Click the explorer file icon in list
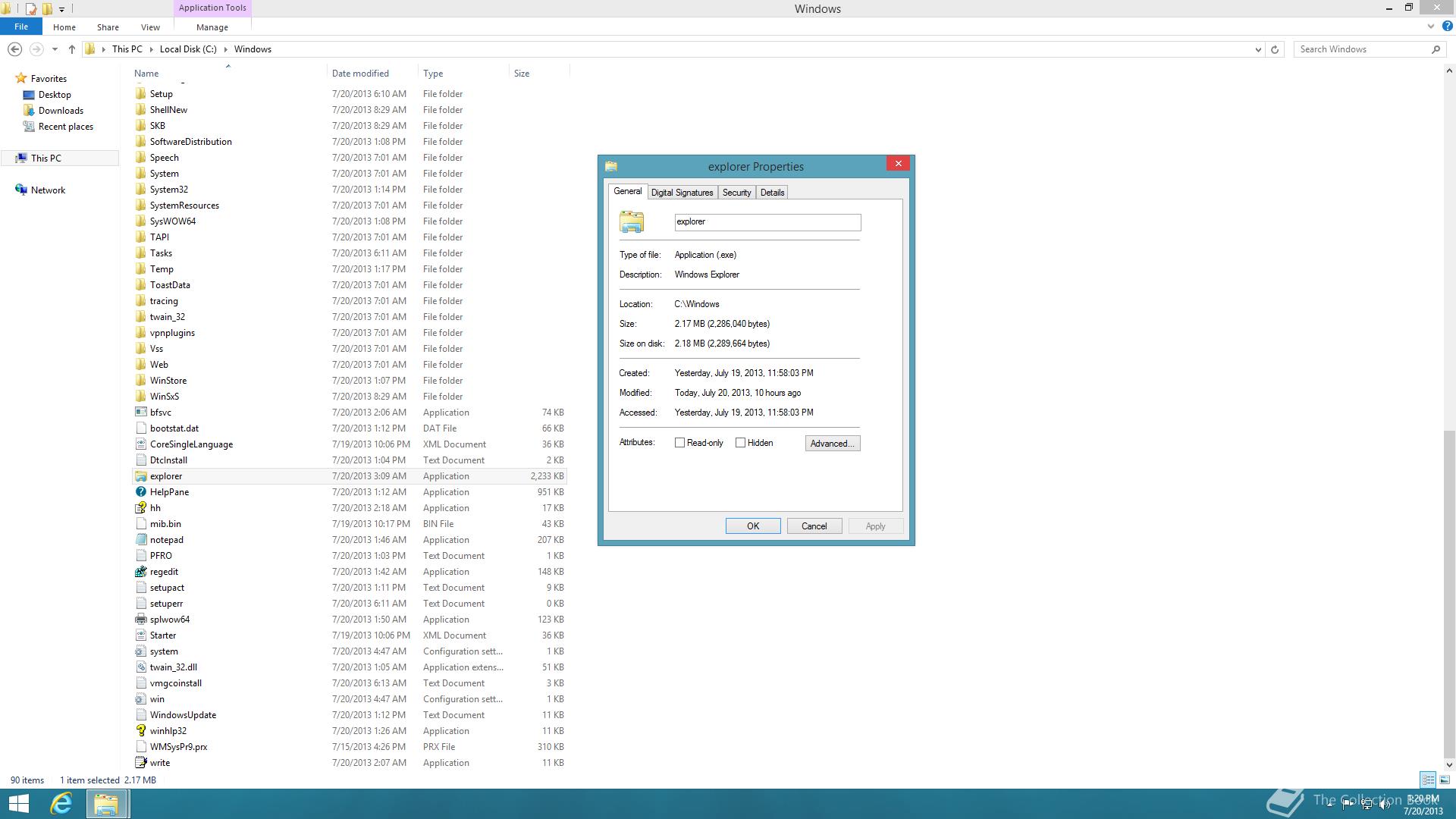1456x819 pixels. 140,476
